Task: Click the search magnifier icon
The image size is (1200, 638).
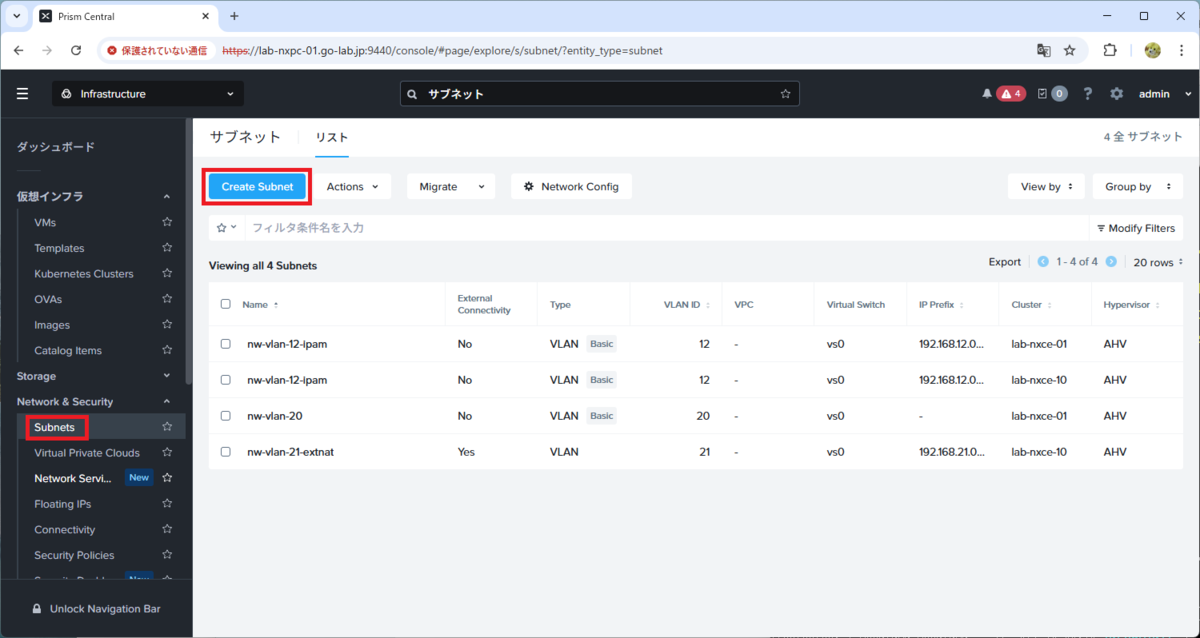Action: click(x=413, y=94)
